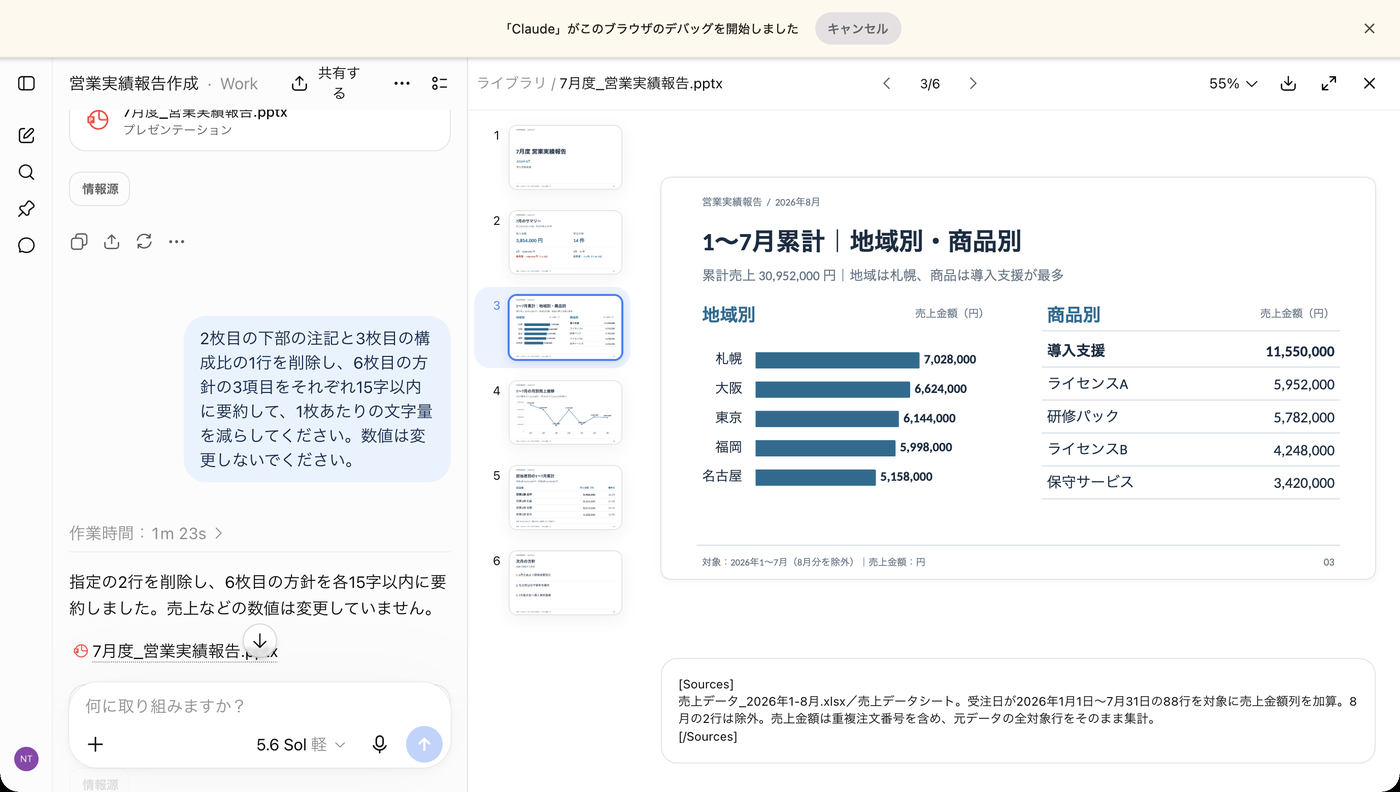Click the microphone voice input icon
The image size is (1400, 792).
click(379, 744)
